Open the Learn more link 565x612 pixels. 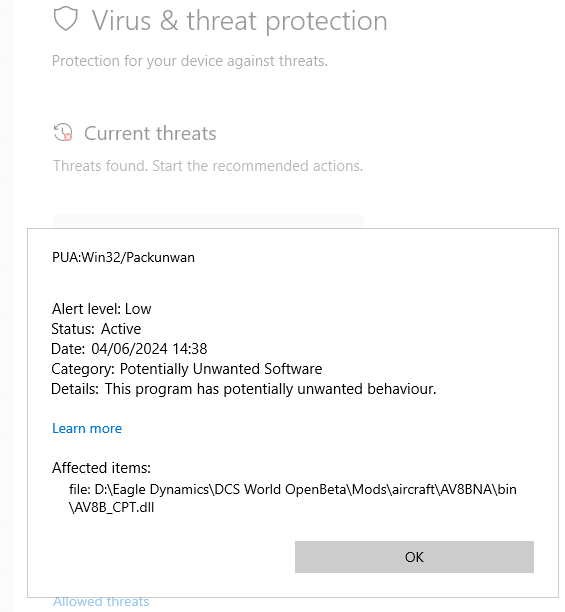click(x=87, y=428)
